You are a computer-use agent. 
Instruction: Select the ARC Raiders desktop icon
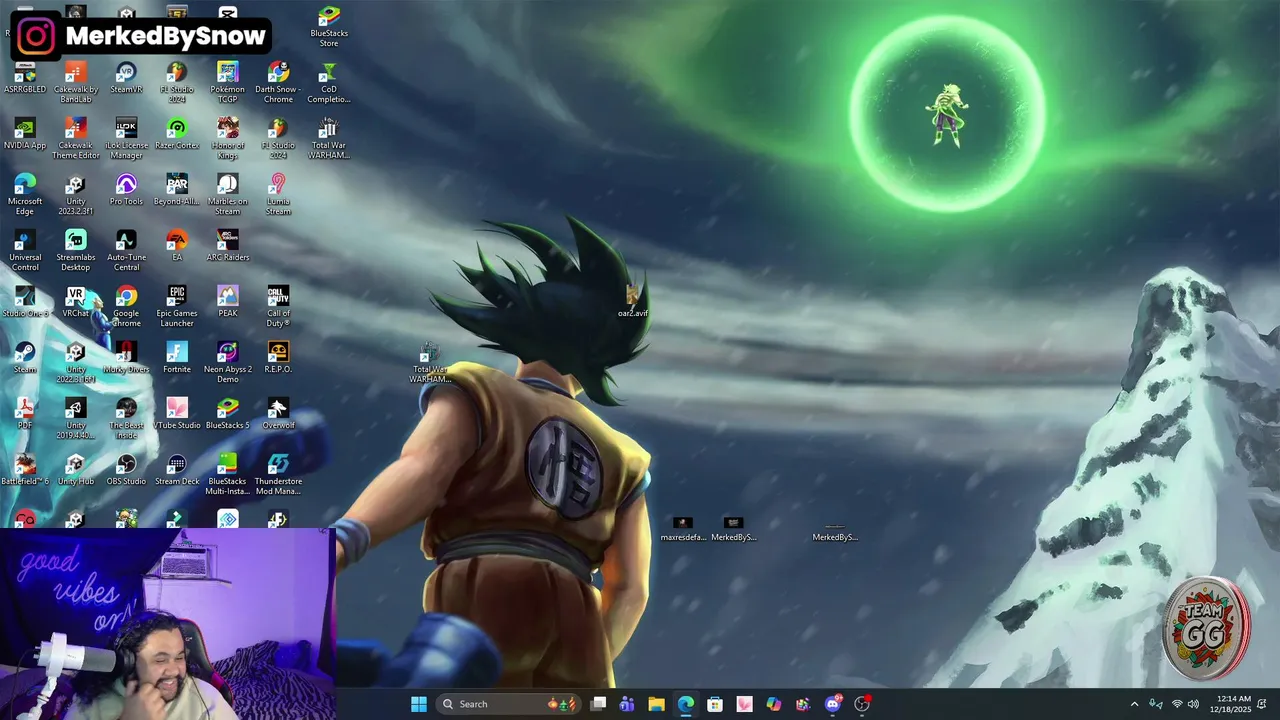click(227, 247)
